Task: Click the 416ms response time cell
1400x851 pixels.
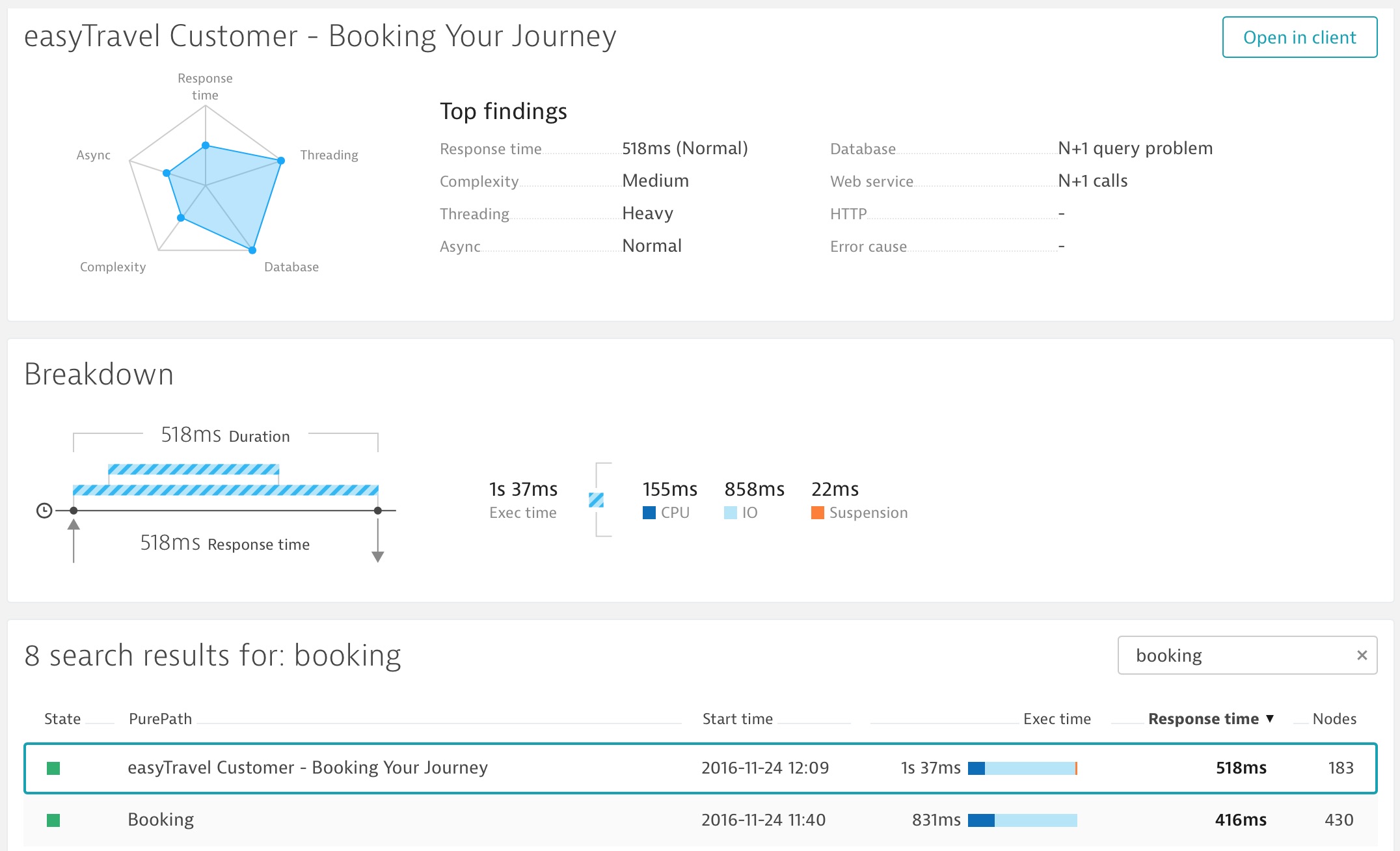Action: [1241, 820]
